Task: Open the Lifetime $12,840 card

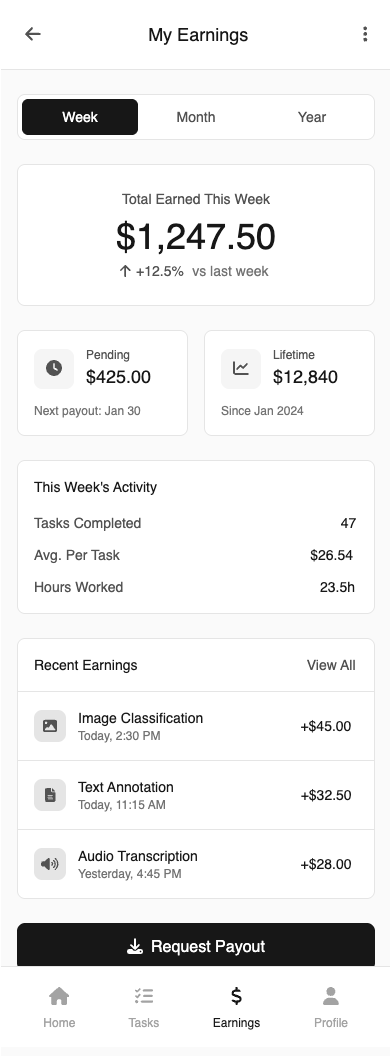Action: 289,383
